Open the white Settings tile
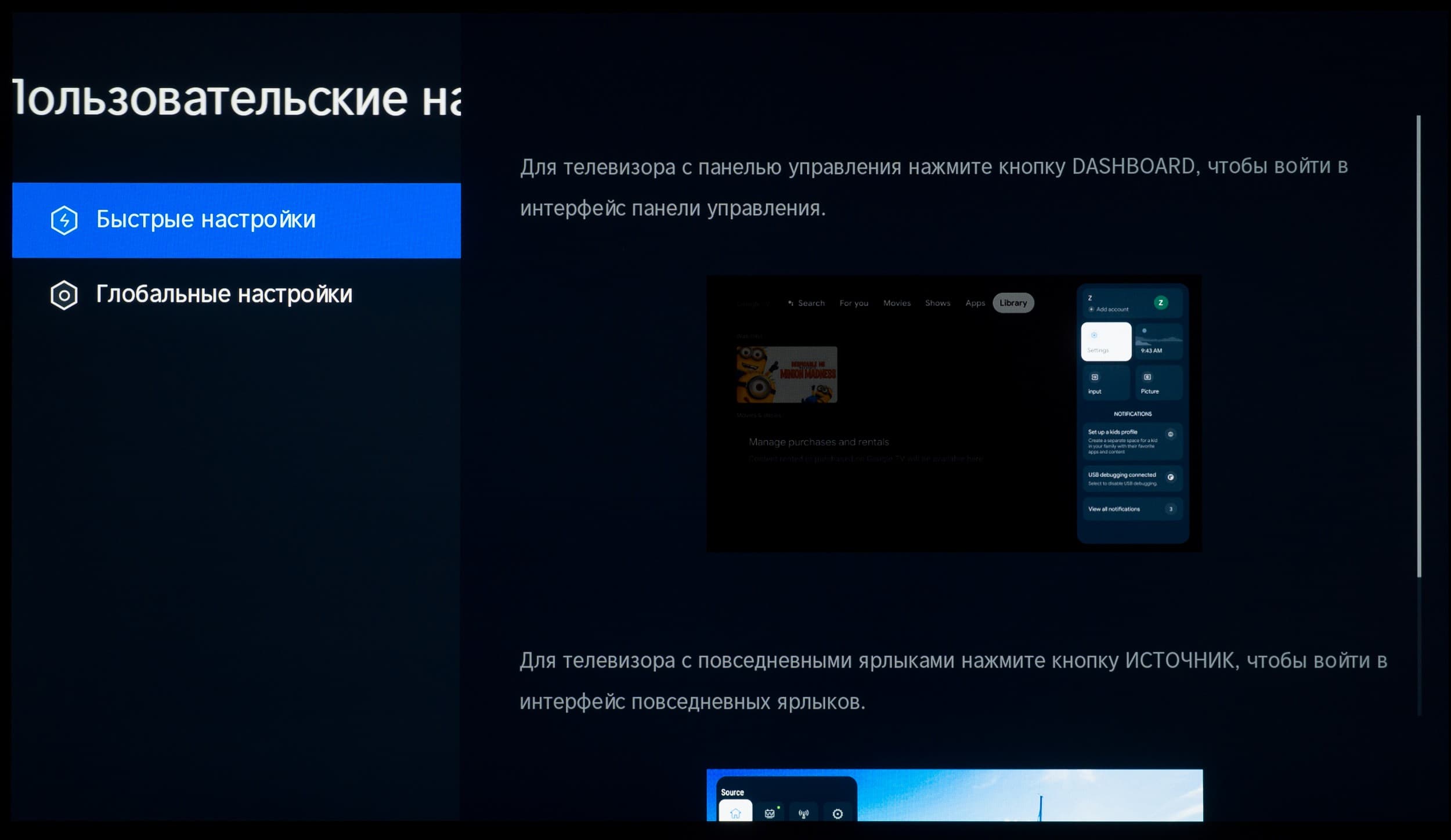The width and height of the screenshot is (1451, 840). tap(1106, 342)
